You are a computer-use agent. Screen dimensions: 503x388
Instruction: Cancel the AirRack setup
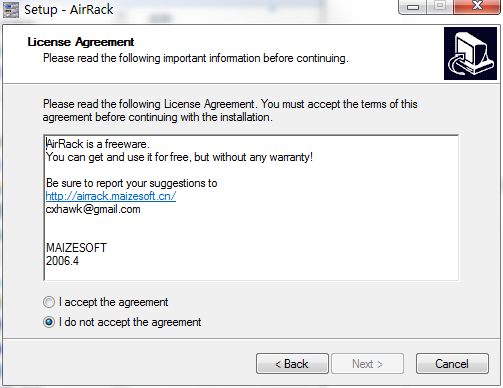point(452,364)
